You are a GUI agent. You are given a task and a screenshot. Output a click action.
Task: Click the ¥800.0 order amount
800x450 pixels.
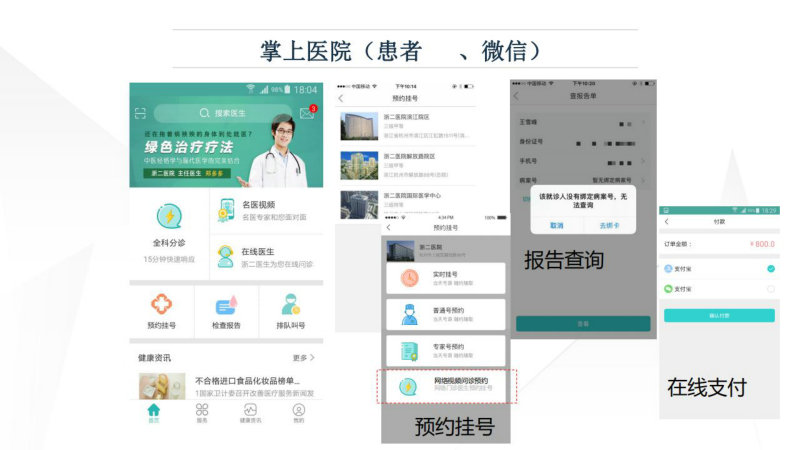coord(762,244)
